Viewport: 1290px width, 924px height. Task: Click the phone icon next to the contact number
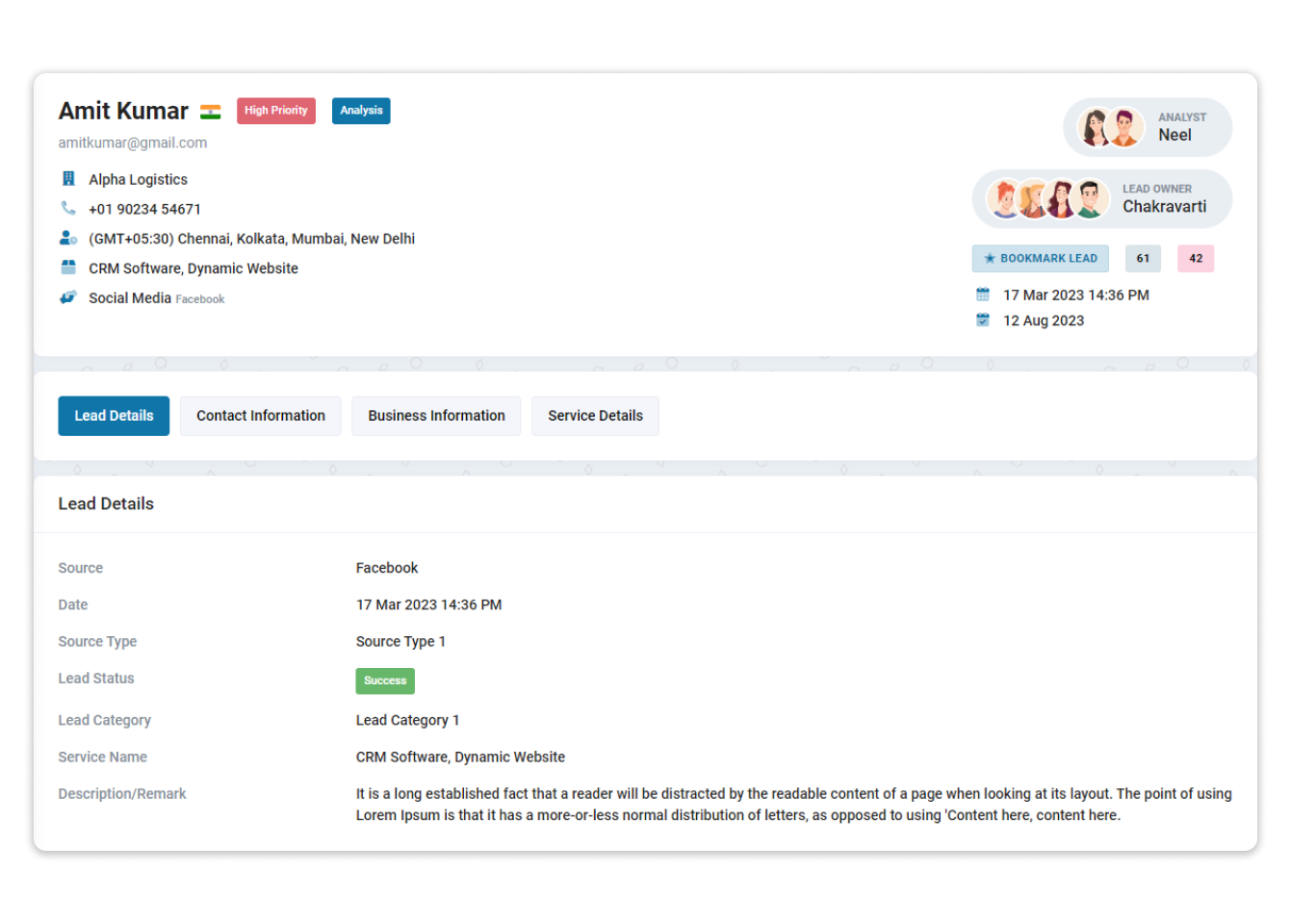(x=66, y=208)
